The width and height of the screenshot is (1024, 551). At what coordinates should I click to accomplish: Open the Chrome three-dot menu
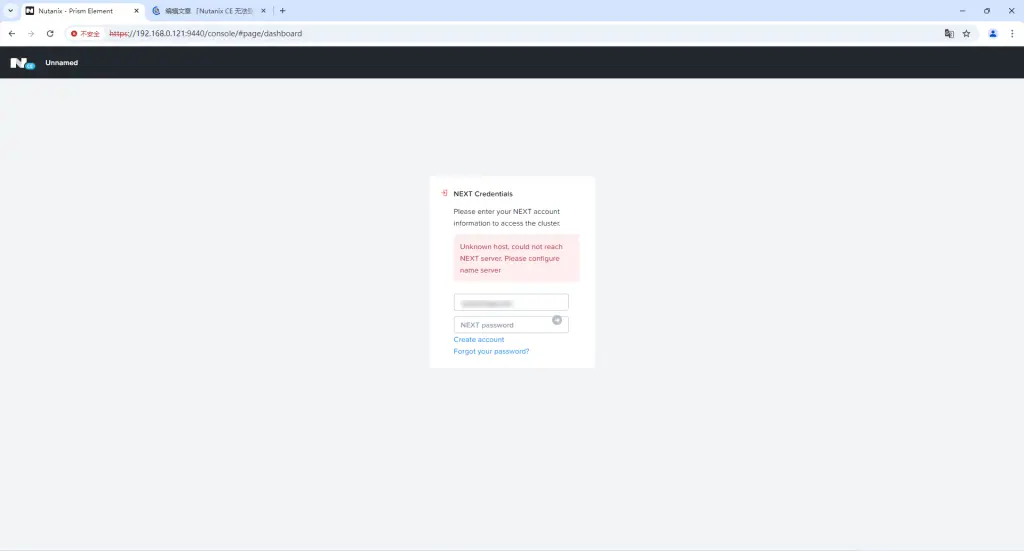click(1012, 33)
